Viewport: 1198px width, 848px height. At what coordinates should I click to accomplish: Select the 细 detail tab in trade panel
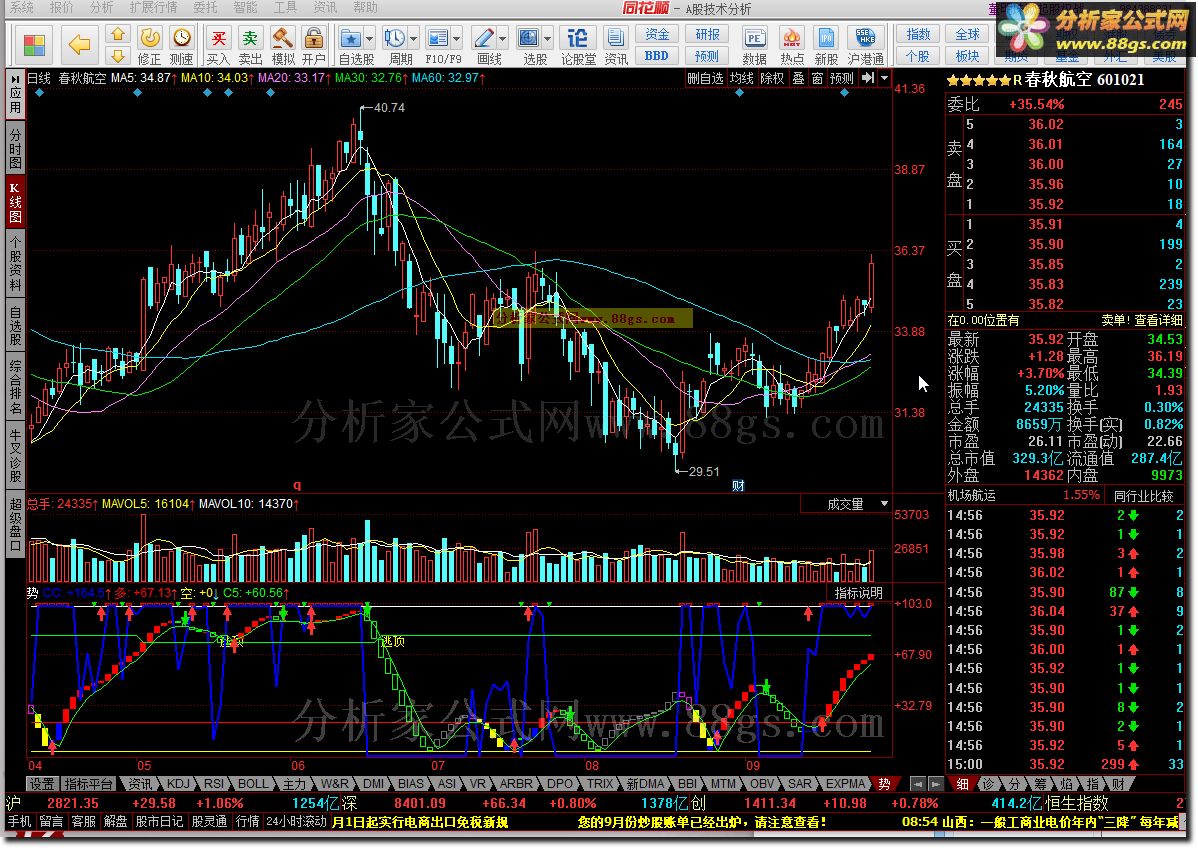click(962, 784)
